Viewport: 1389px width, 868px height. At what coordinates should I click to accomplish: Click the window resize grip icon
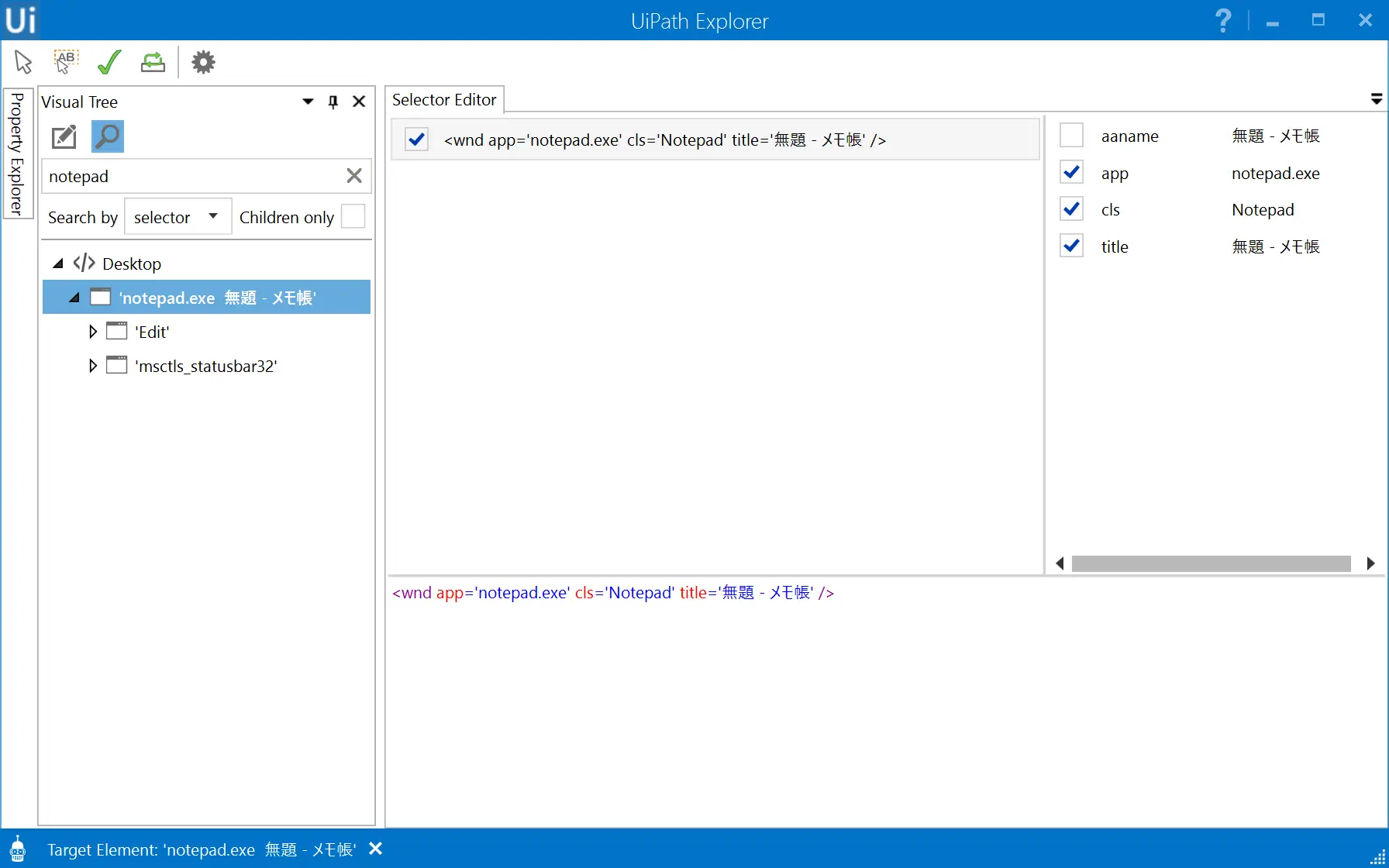(x=1377, y=856)
